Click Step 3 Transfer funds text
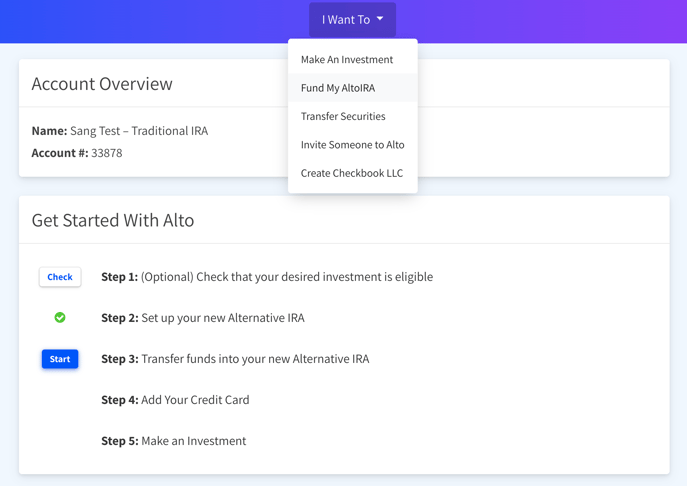This screenshot has height=486, width=687. click(x=235, y=359)
